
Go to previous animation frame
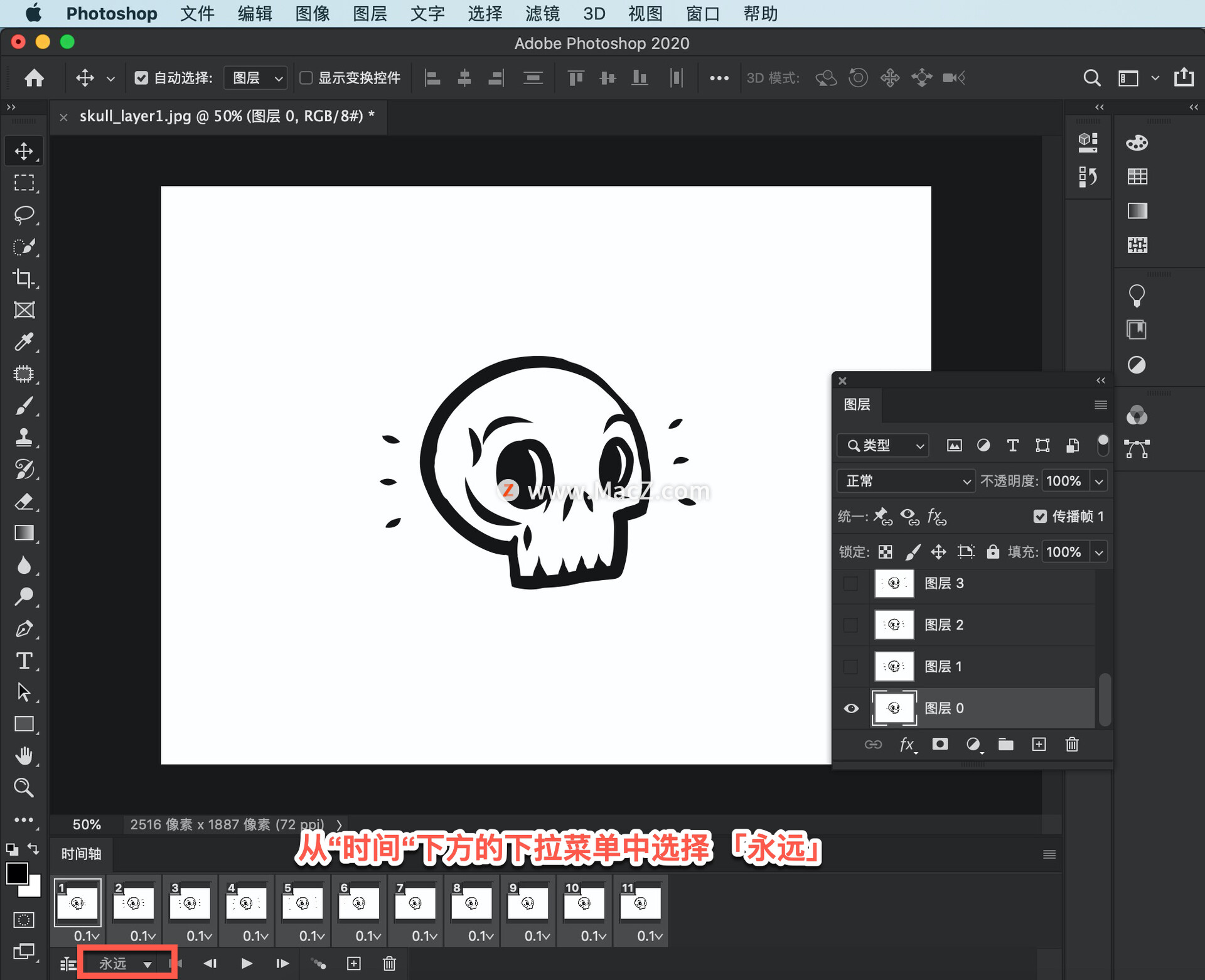[210, 964]
